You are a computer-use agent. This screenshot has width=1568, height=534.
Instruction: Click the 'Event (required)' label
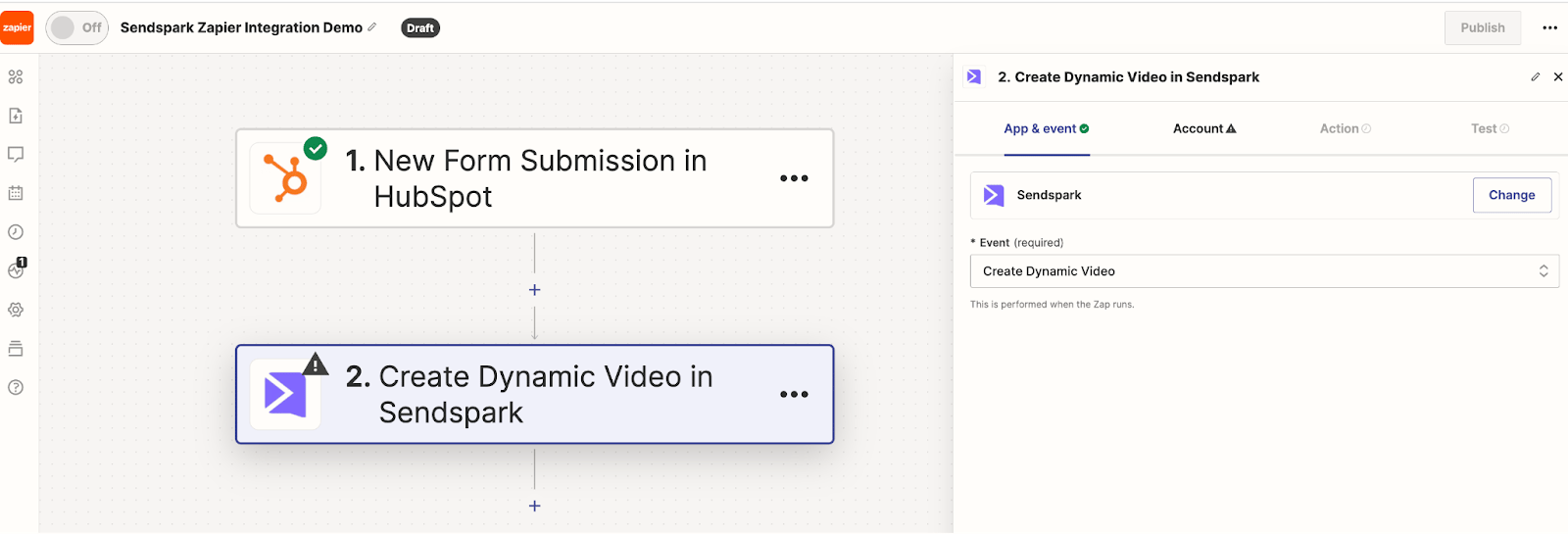pyautogui.click(x=1017, y=242)
